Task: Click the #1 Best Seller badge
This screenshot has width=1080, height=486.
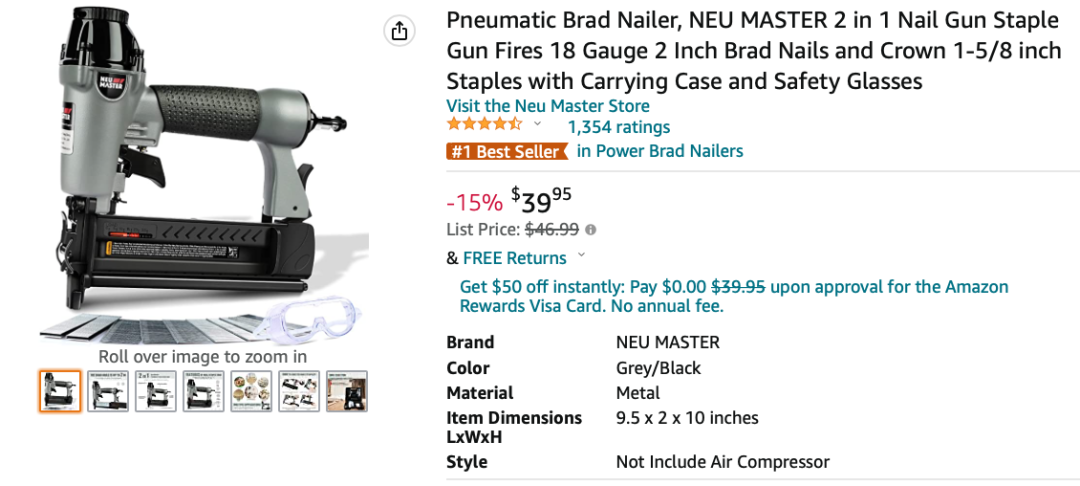Action: pos(507,151)
